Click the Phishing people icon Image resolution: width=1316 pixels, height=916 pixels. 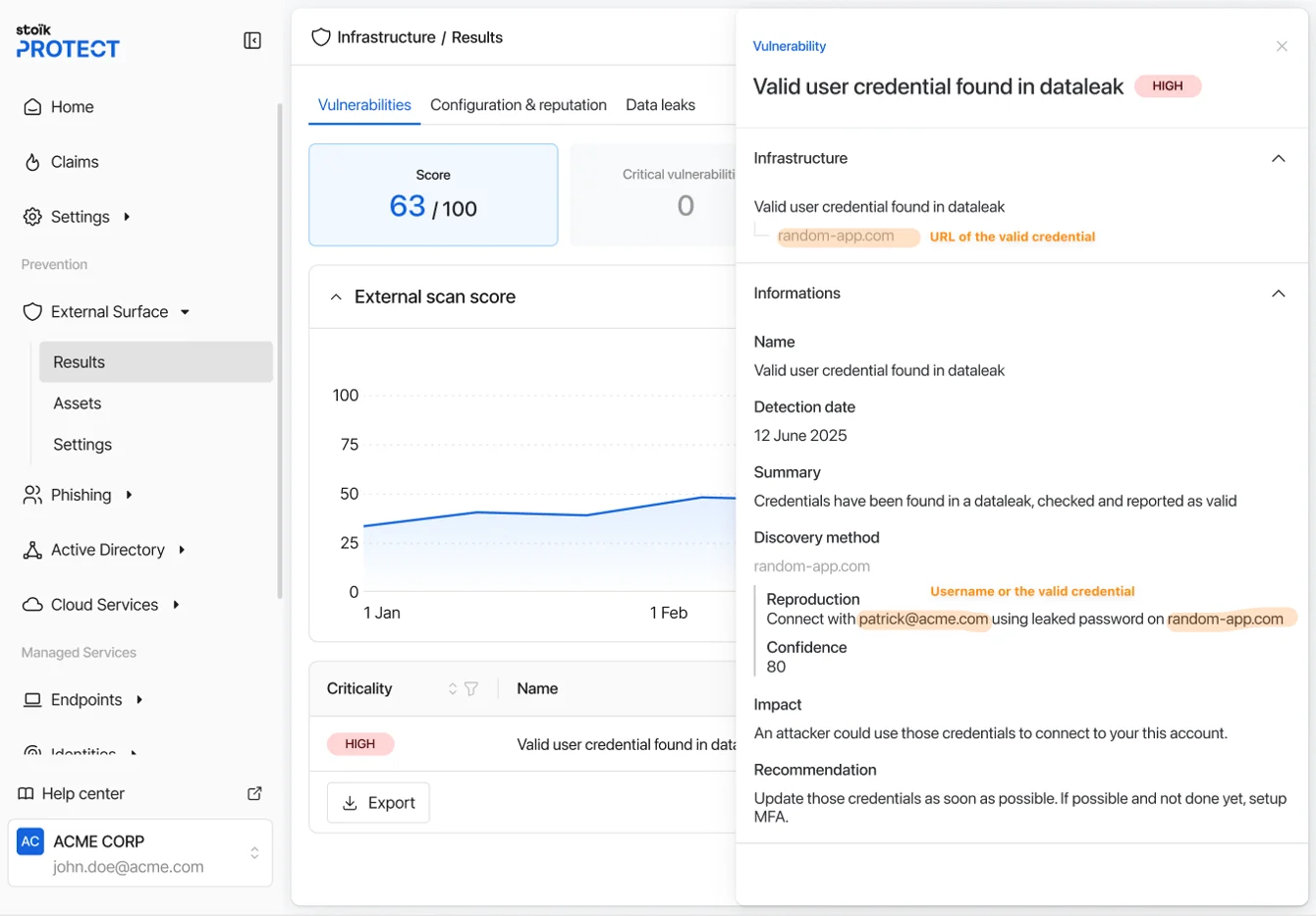coord(32,495)
